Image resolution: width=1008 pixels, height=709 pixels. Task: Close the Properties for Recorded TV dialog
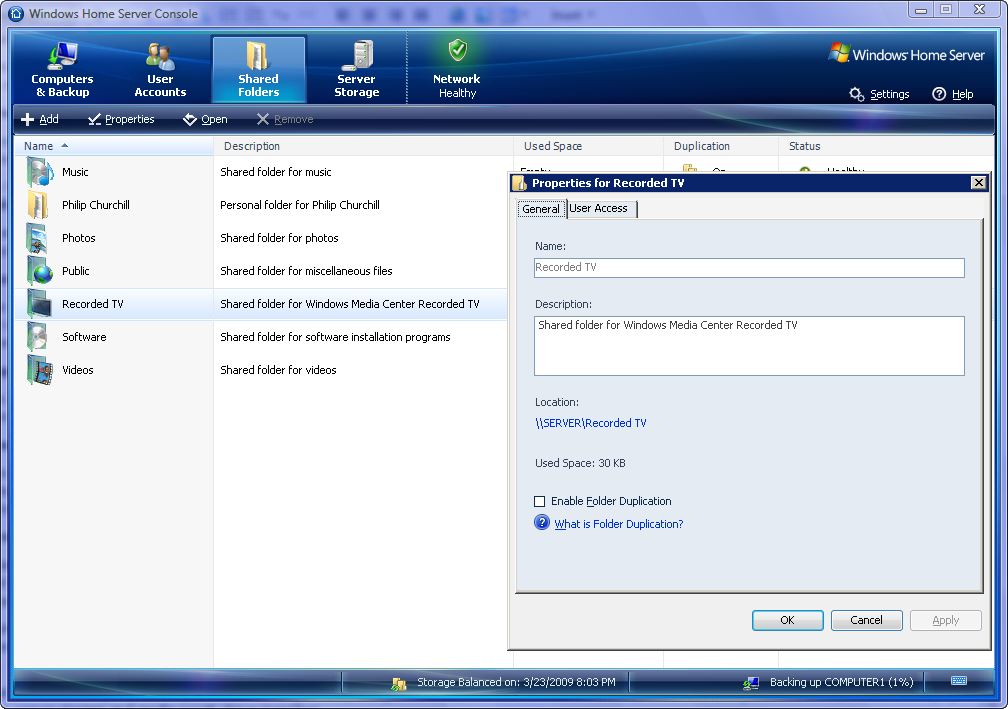(x=978, y=183)
